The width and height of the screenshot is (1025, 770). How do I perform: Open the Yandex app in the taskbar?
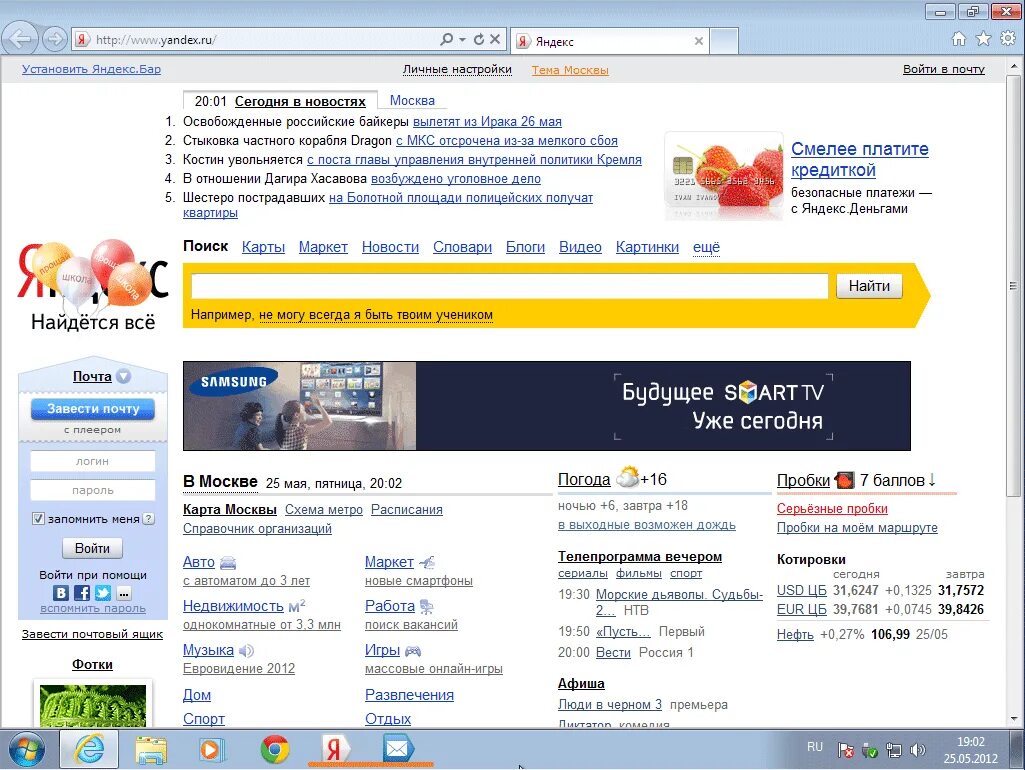335,749
